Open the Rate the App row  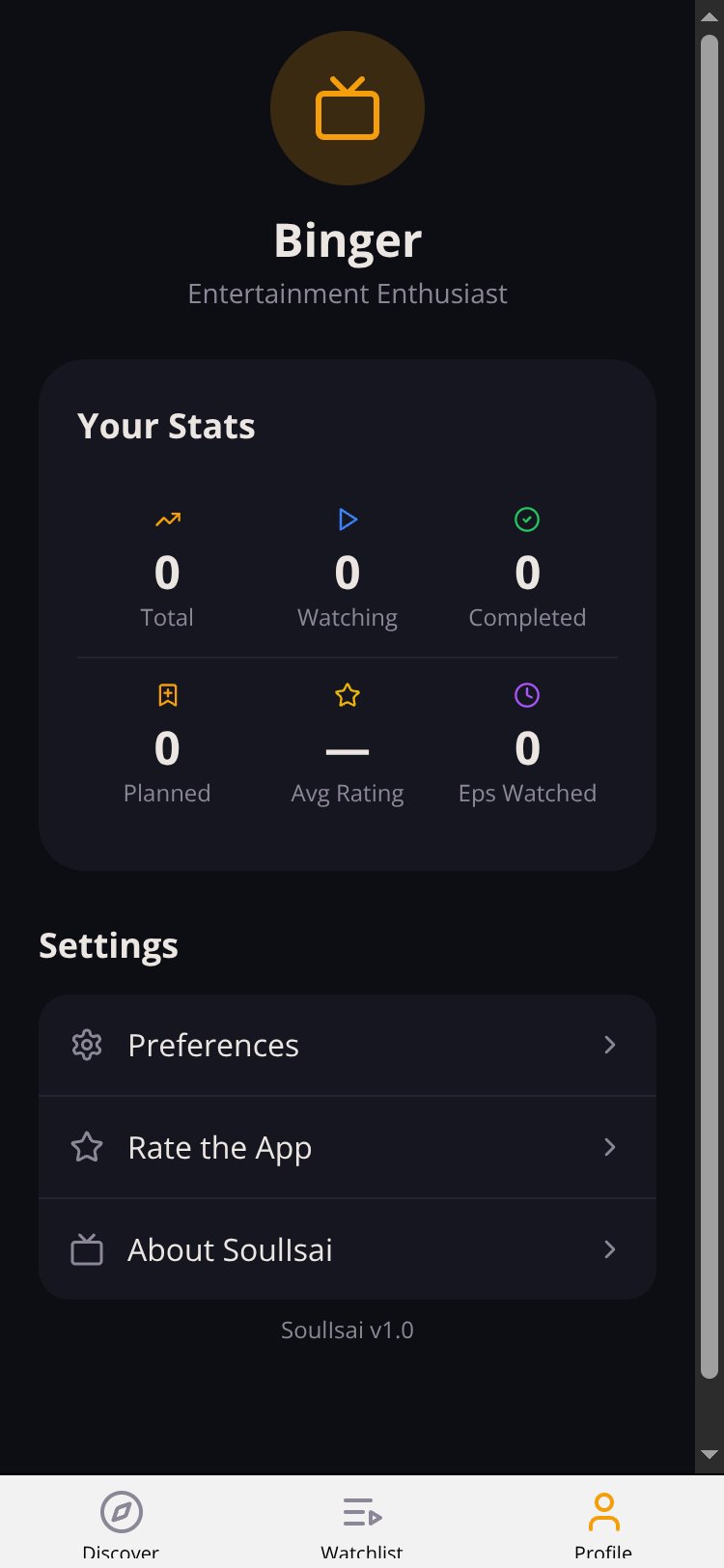(348, 1147)
